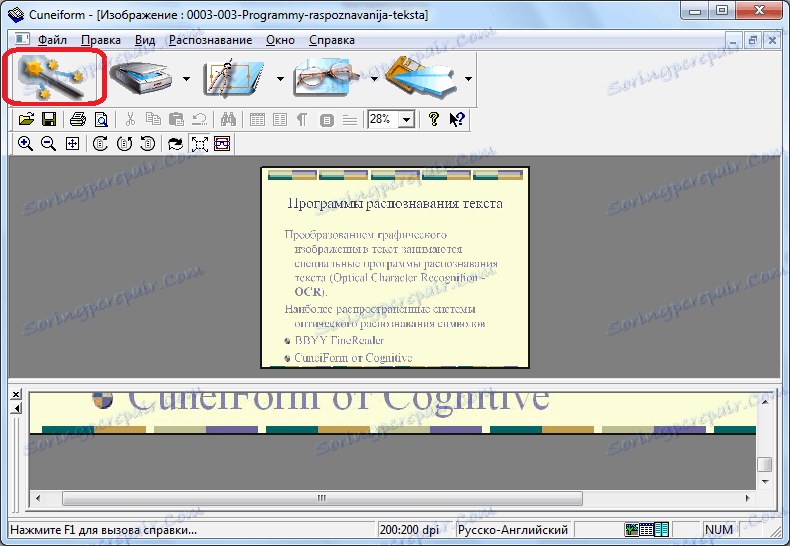Expand the save/export dropdown arrow
This screenshot has height=546, width=790.
tap(468, 79)
